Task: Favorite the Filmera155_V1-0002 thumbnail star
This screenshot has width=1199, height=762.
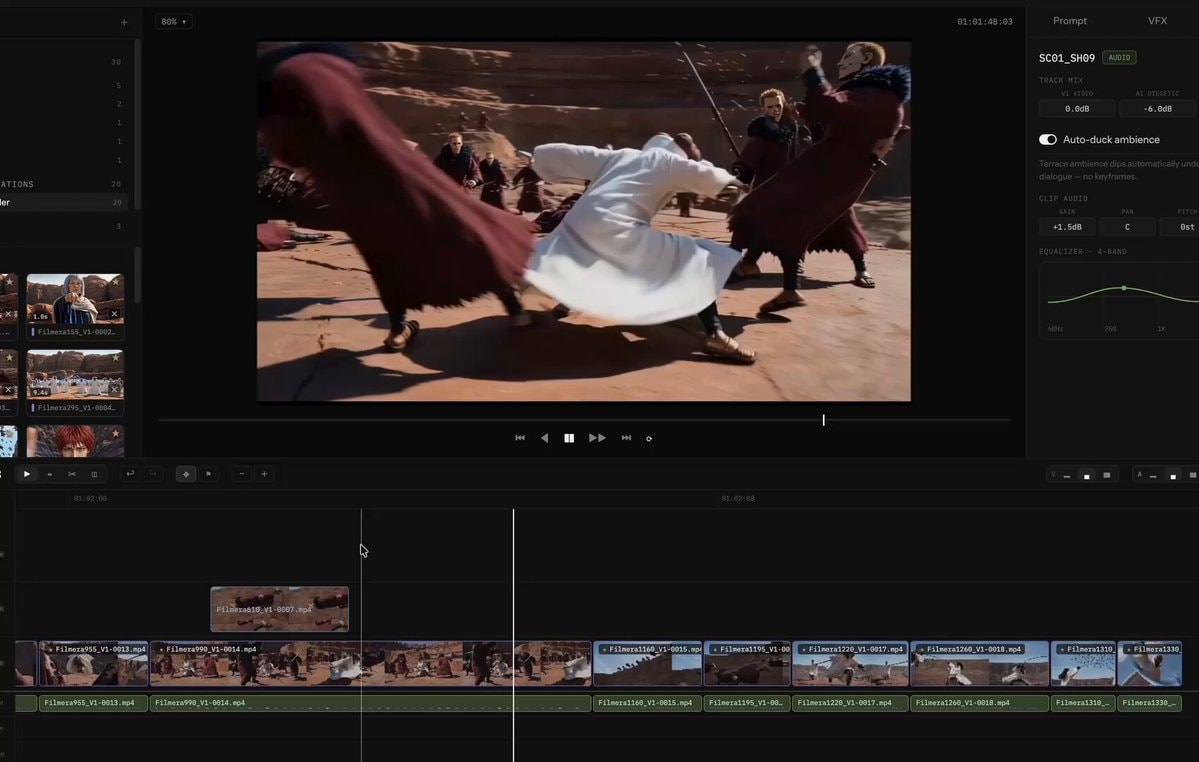Action: click(x=115, y=281)
